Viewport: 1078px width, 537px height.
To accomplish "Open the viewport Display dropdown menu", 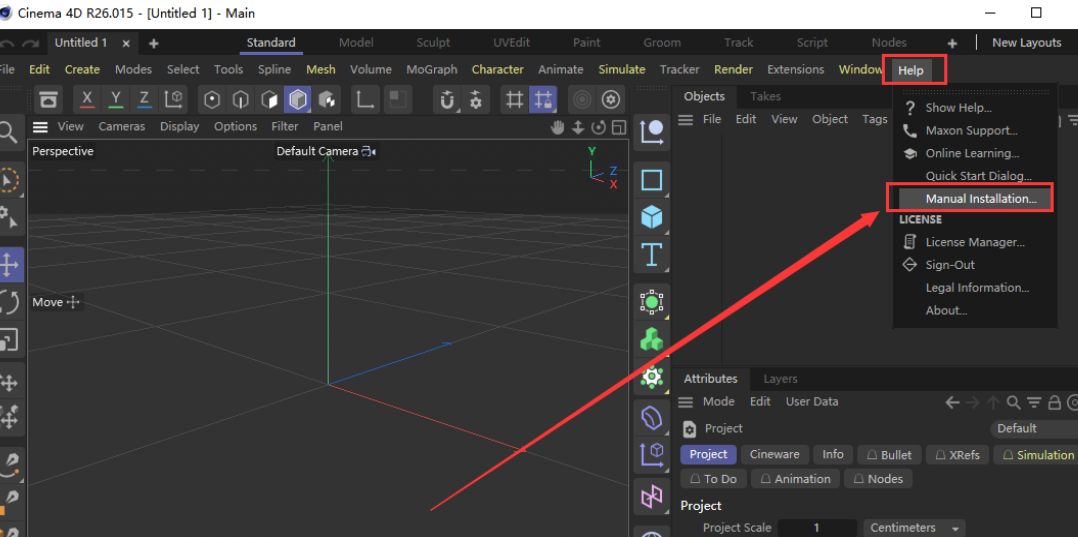I will 179,127.
